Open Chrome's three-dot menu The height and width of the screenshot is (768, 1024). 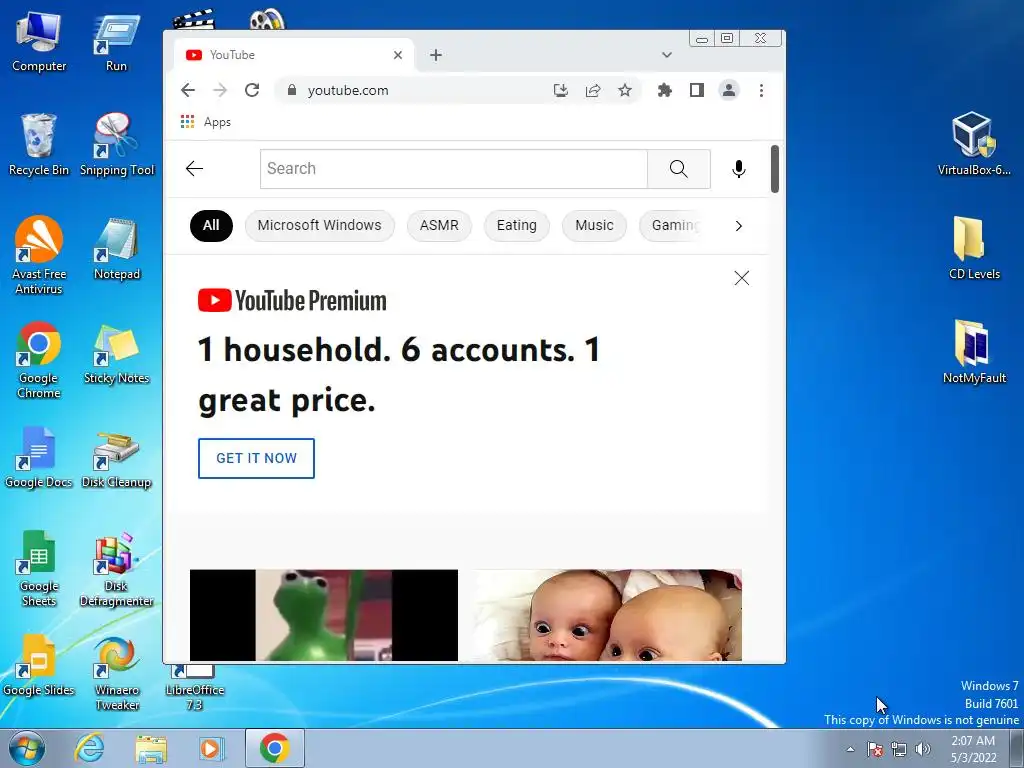pyautogui.click(x=761, y=90)
